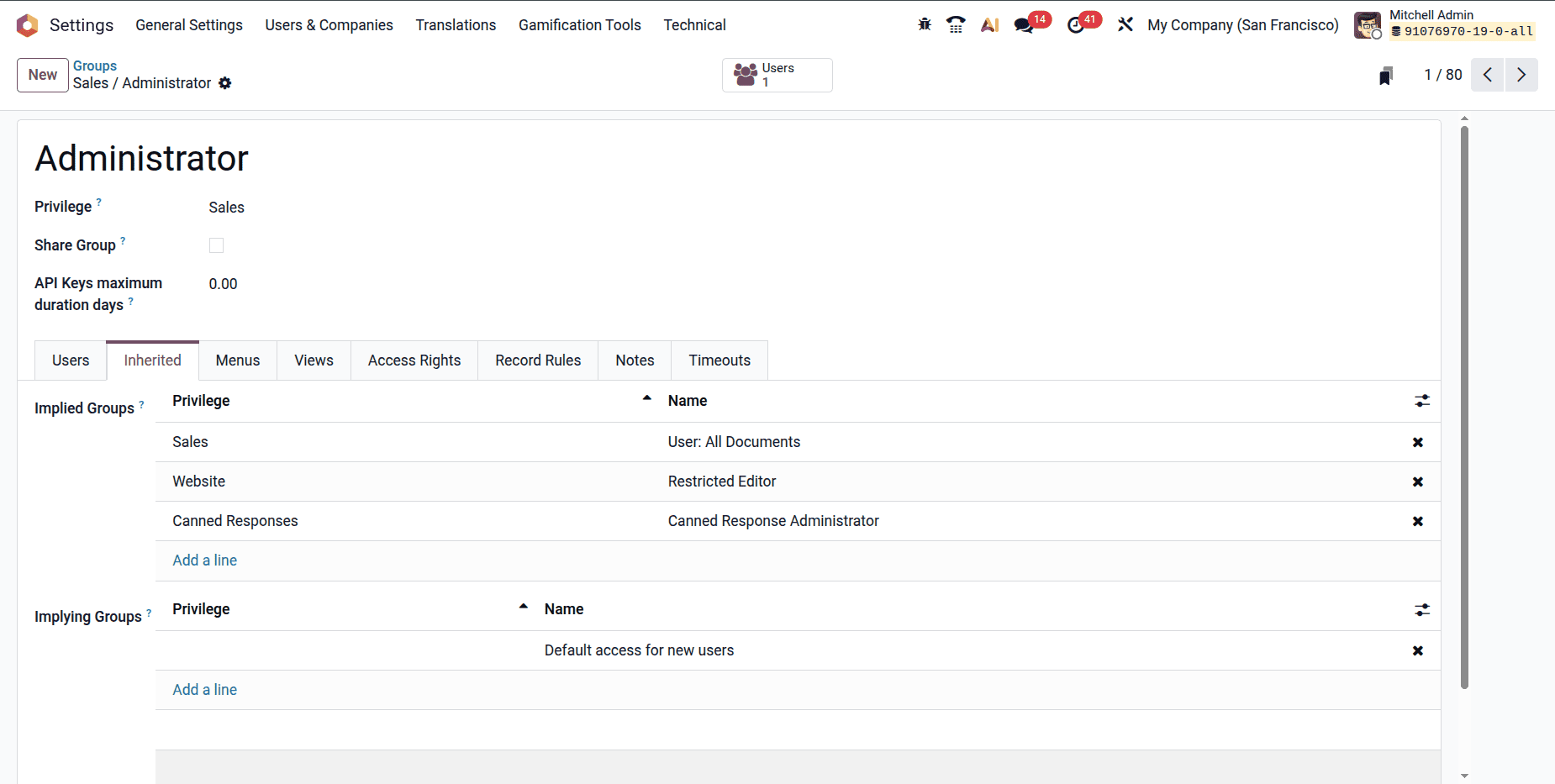Open the bug/debug report icon
The image size is (1555, 784).
tap(924, 24)
